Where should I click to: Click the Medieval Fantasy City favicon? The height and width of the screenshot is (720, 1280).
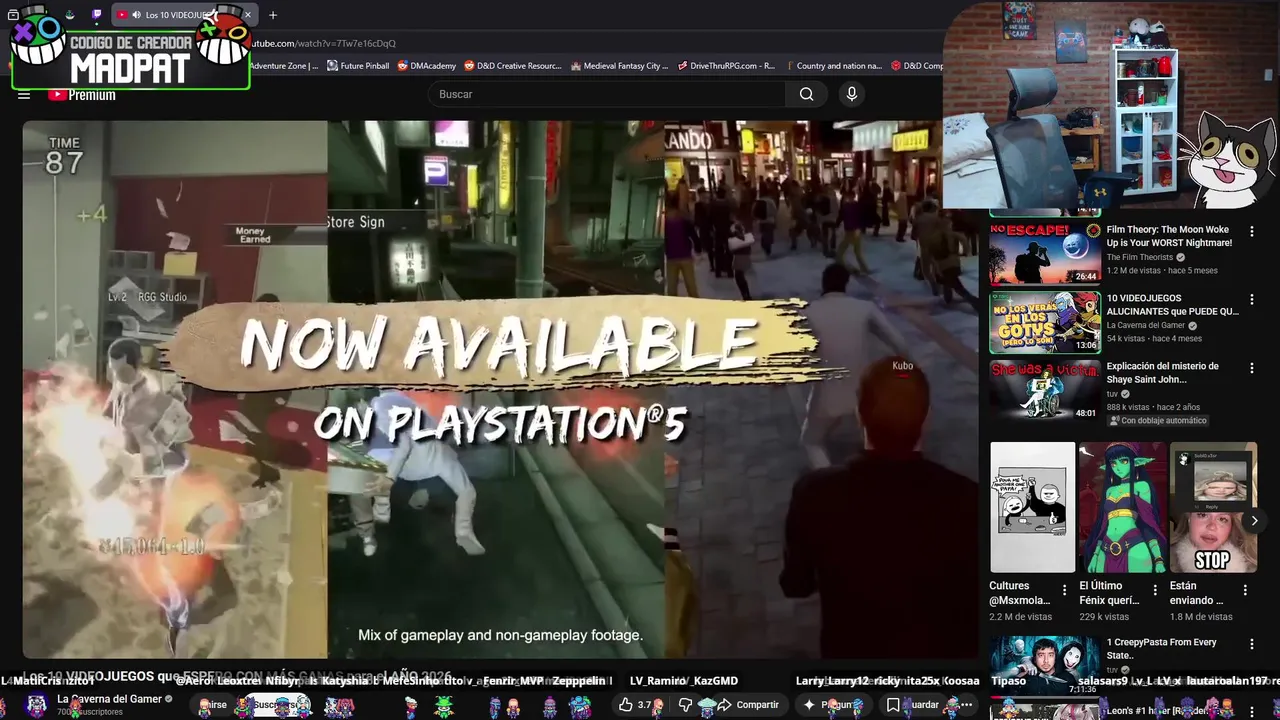pyautogui.click(x=576, y=66)
